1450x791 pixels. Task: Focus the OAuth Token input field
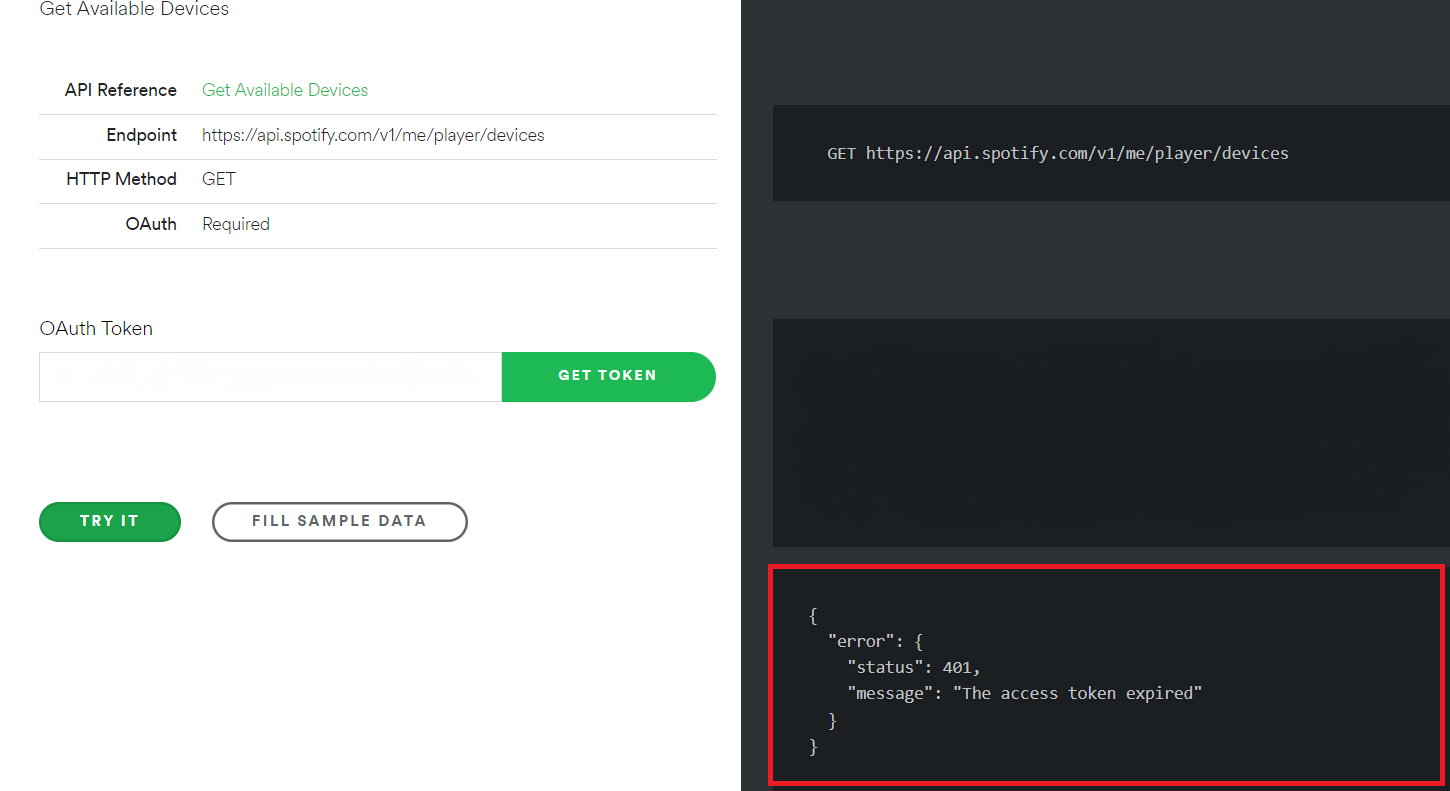coord(270,376)
